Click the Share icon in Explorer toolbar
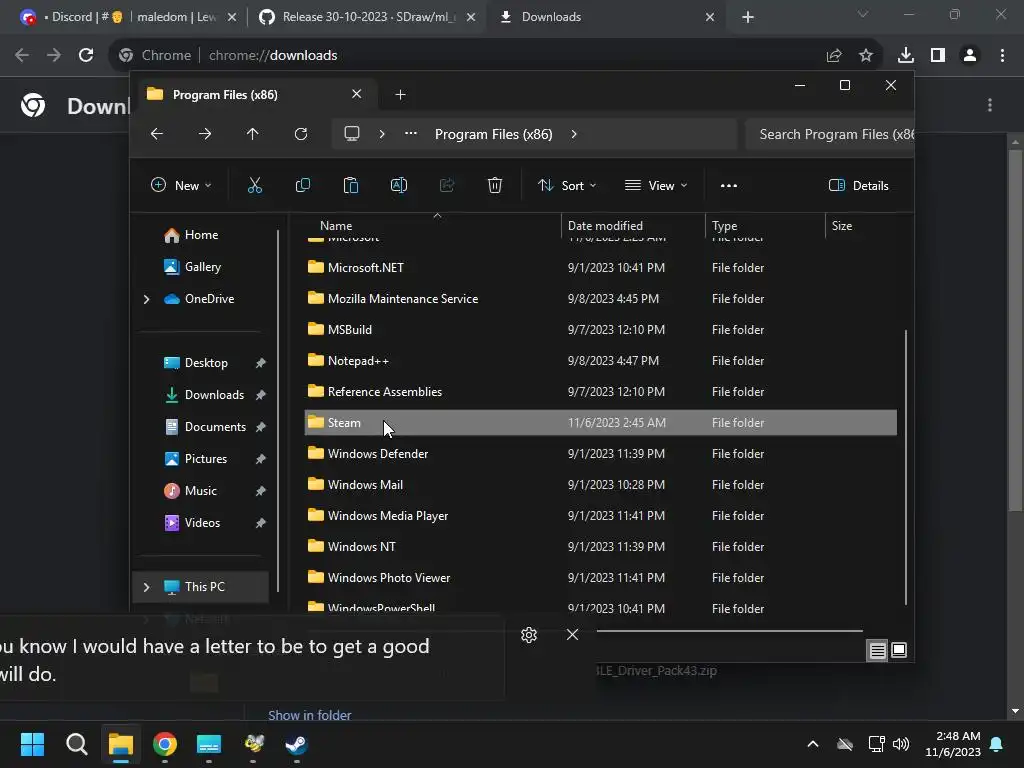 coord(447,185)
